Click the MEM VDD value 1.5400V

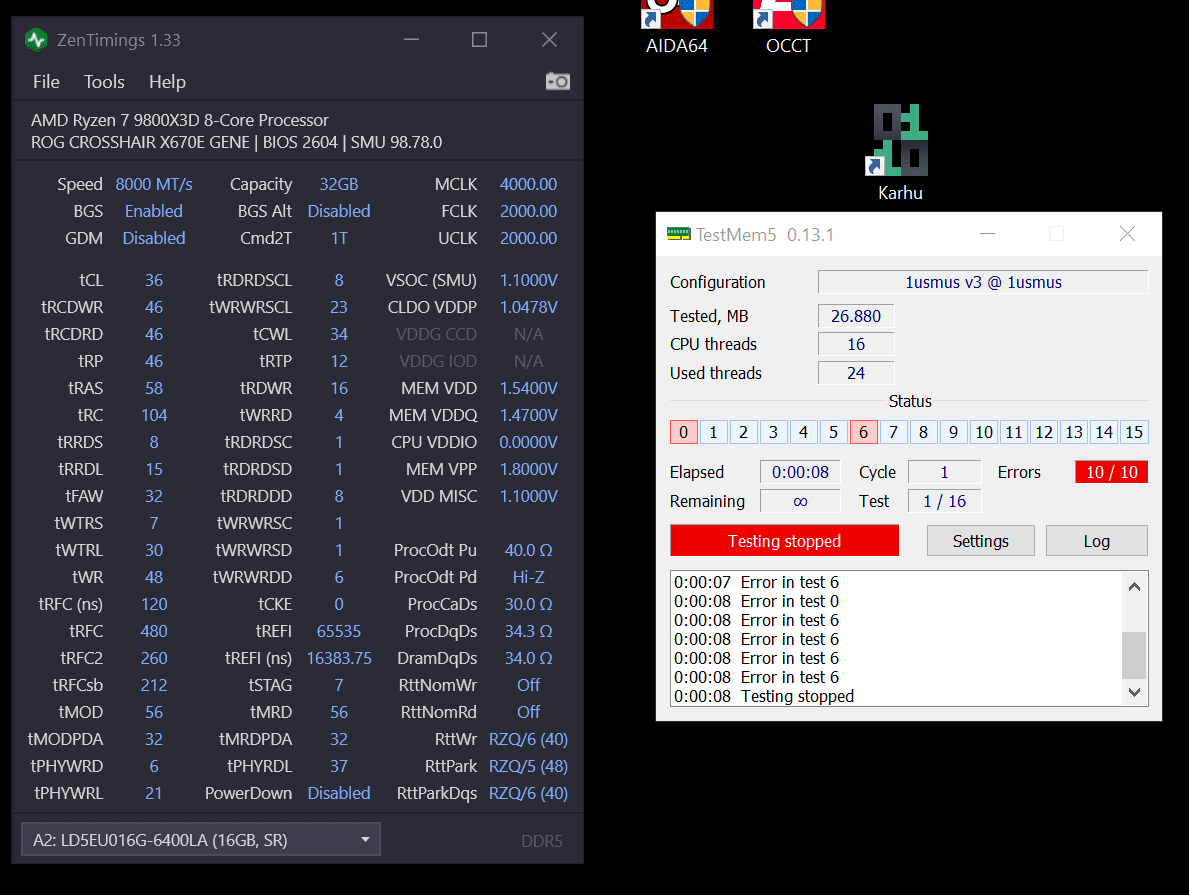click(529, 388)
